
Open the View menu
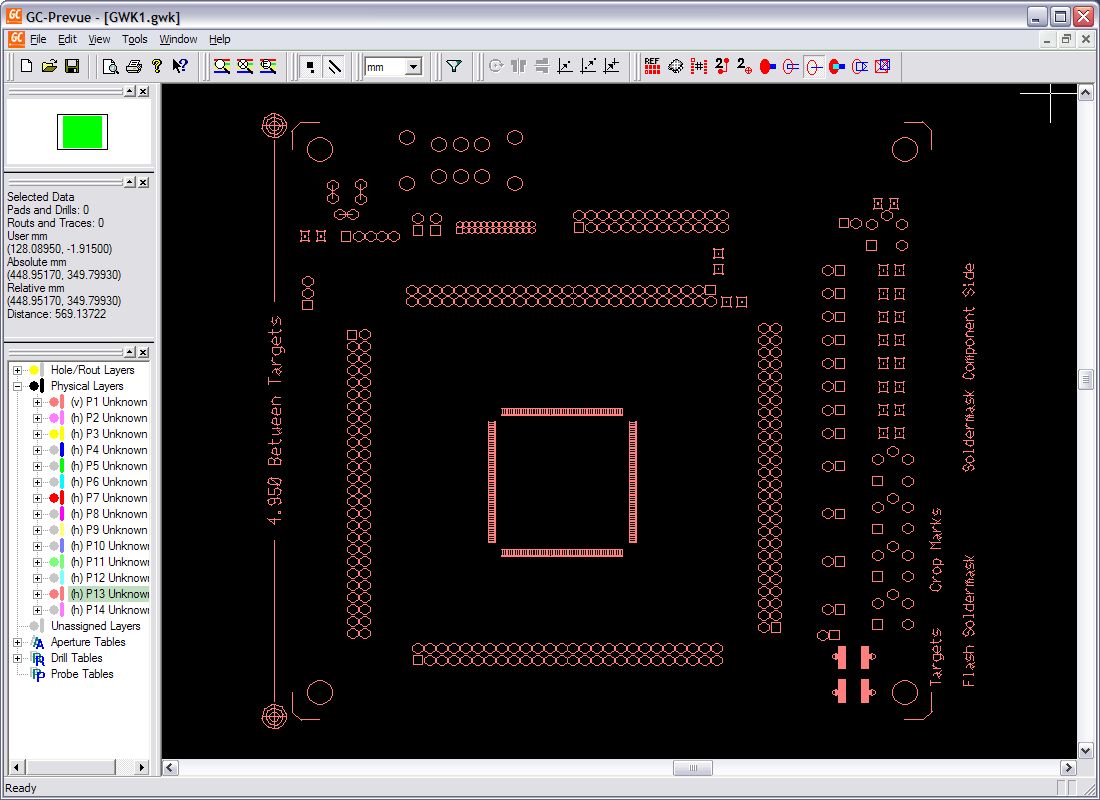point(99,39)
